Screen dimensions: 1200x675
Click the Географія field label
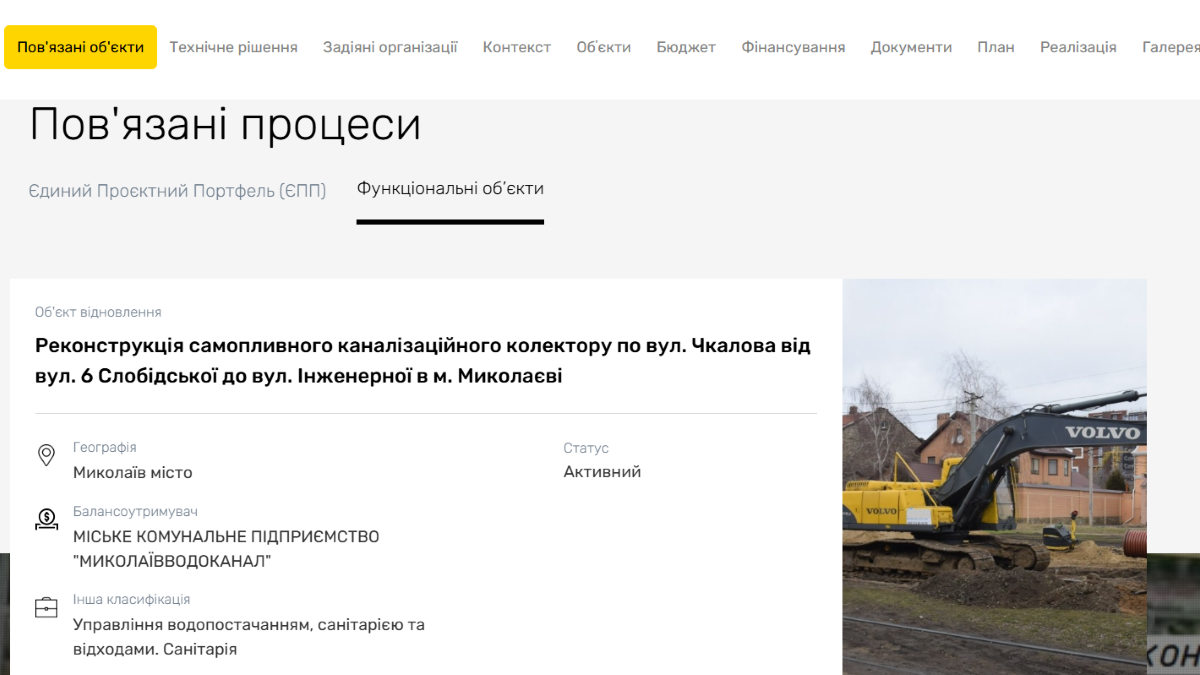click(x=105, y=448)
